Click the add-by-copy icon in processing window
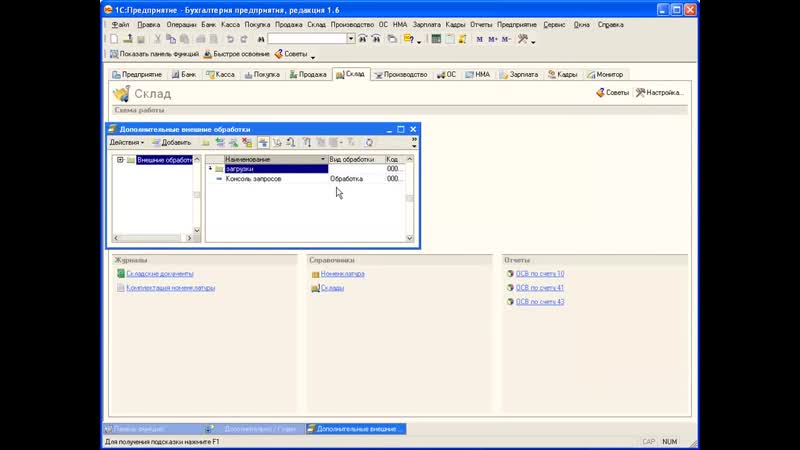The image size is (800, 450). [219, 143]
